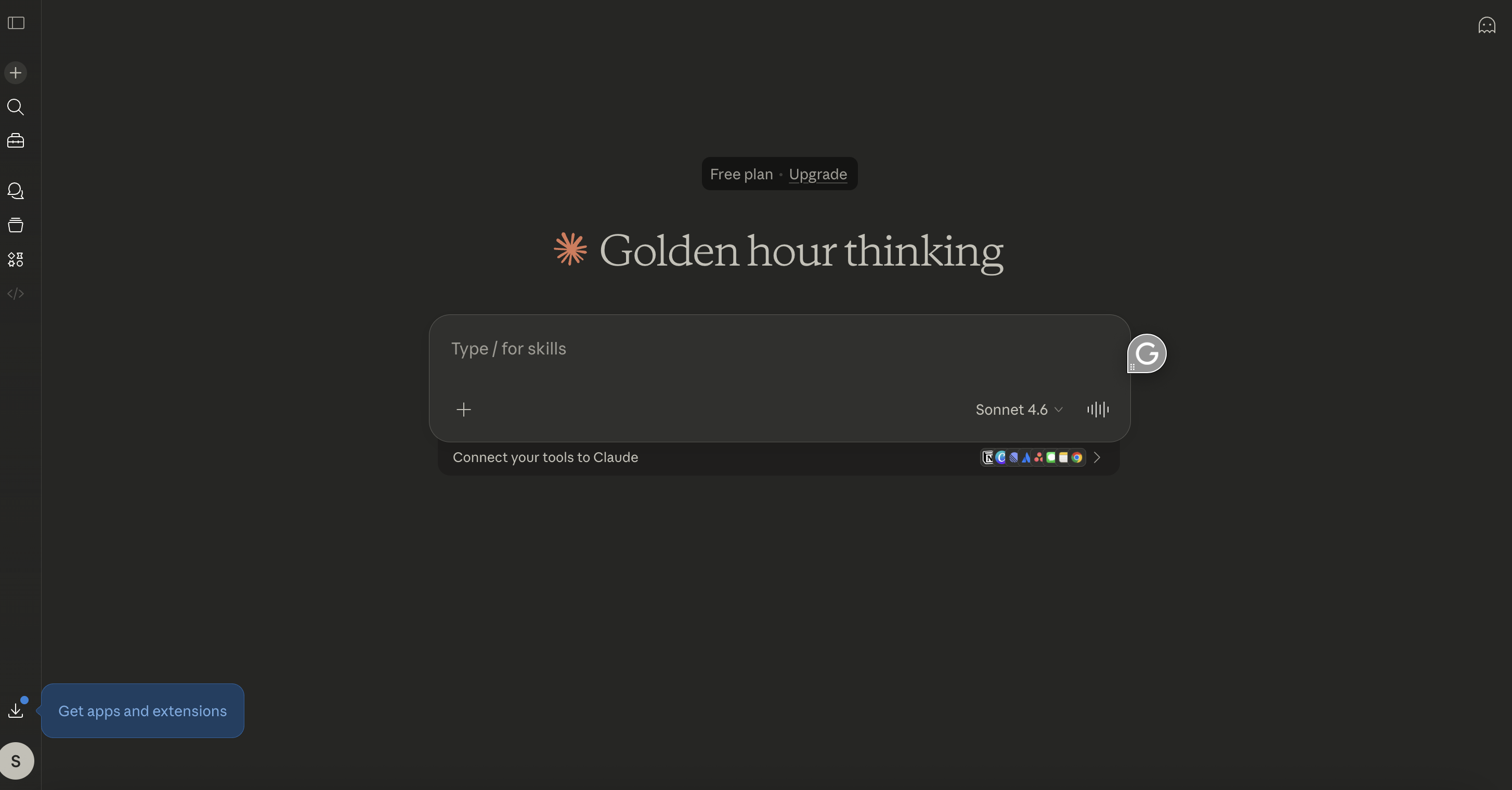The width and height of the screenshot is (1512, 790).
Task: Toggle the sidebar collapse control
Action: 16,23
